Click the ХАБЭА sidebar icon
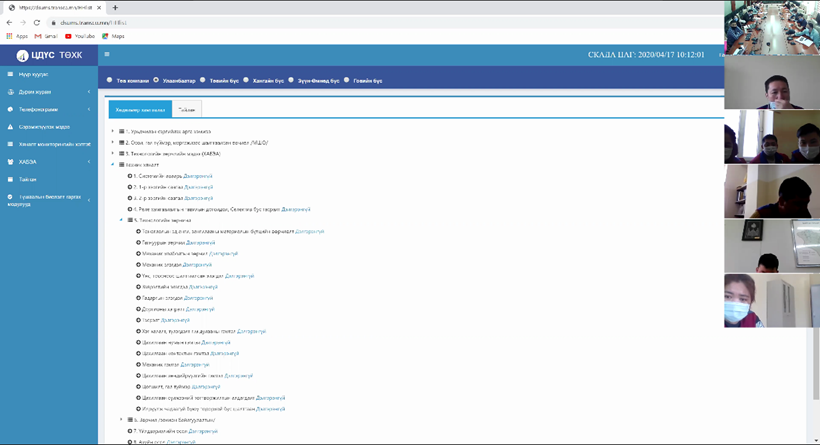 (x=11, y=161)
